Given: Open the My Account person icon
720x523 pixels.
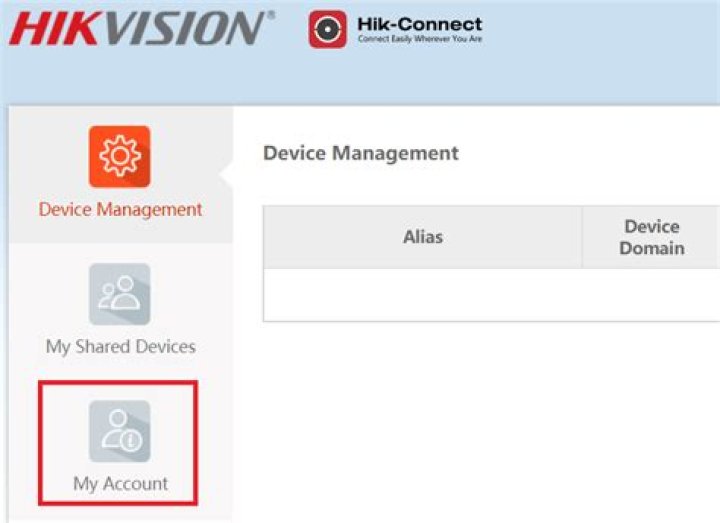Looking at the screenshot, I should coord(120,431).
